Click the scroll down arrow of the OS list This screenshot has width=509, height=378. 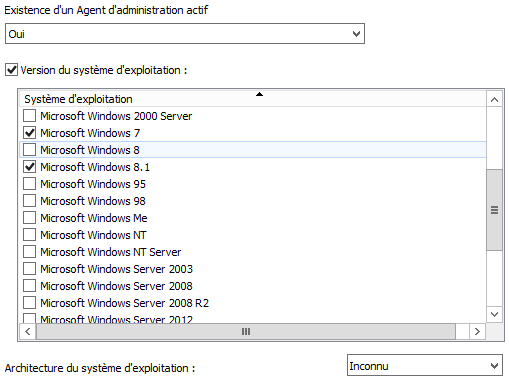pyautogui.click(x=495, y=314)
